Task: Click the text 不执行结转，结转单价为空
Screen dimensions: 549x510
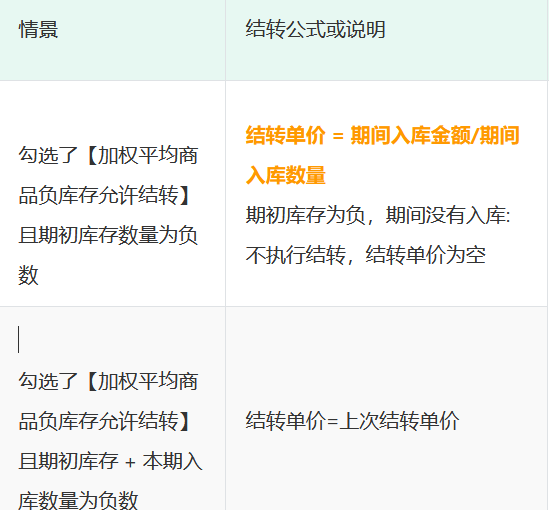Action: [366, 255]
